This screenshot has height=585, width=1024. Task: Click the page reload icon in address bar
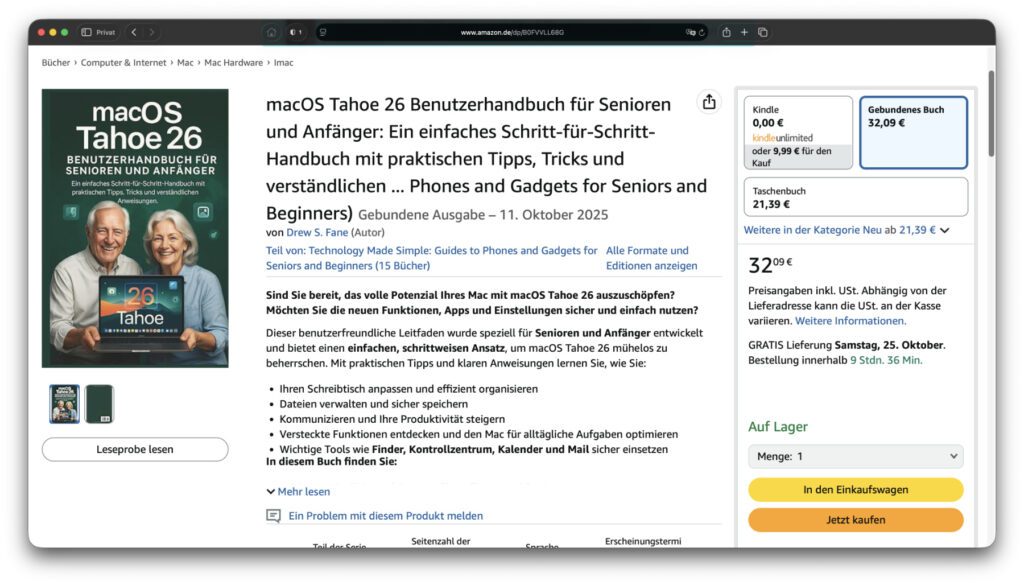702,32
